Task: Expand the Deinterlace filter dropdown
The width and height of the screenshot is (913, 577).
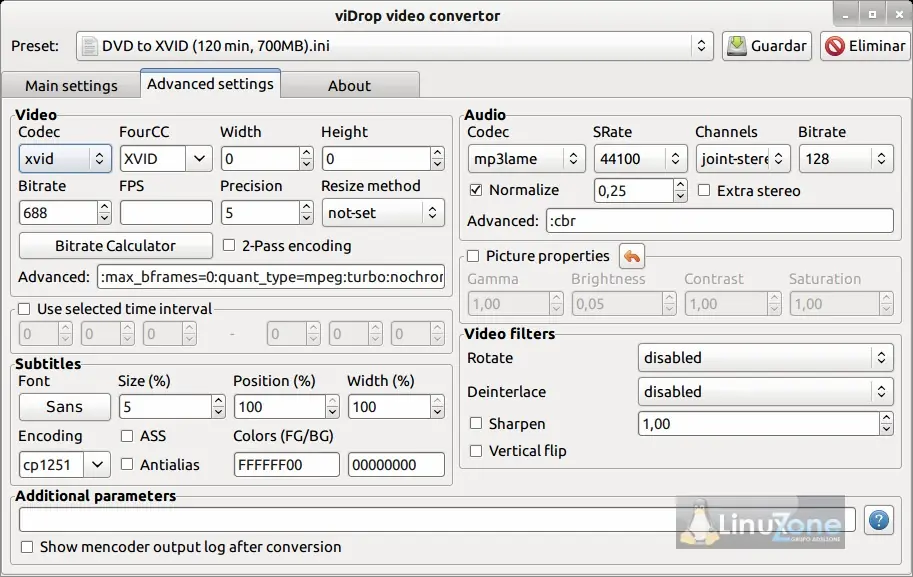Action: [765, 392]
